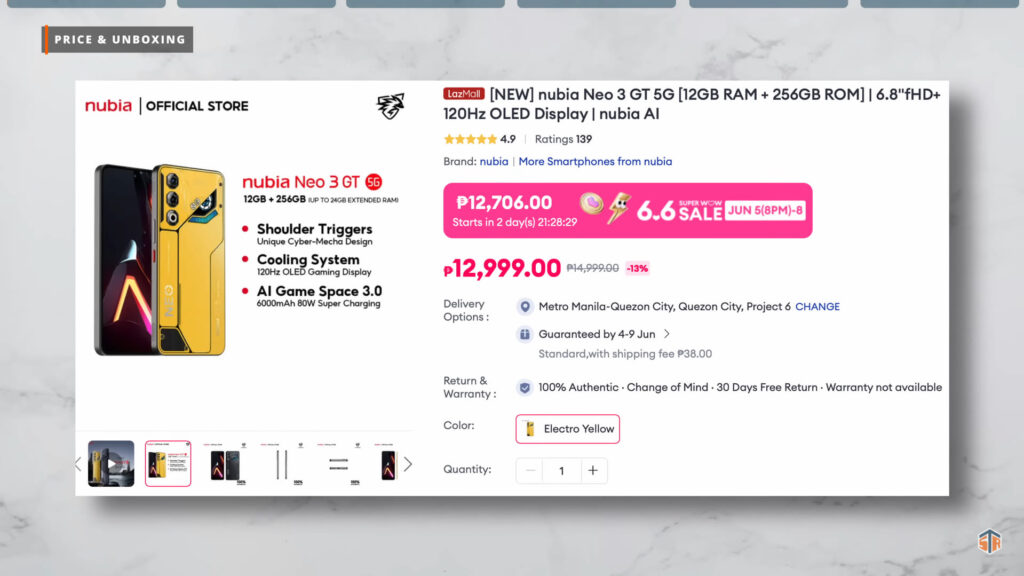
Task: Decrease quantity with the minus button
Action: coord(531,471)
